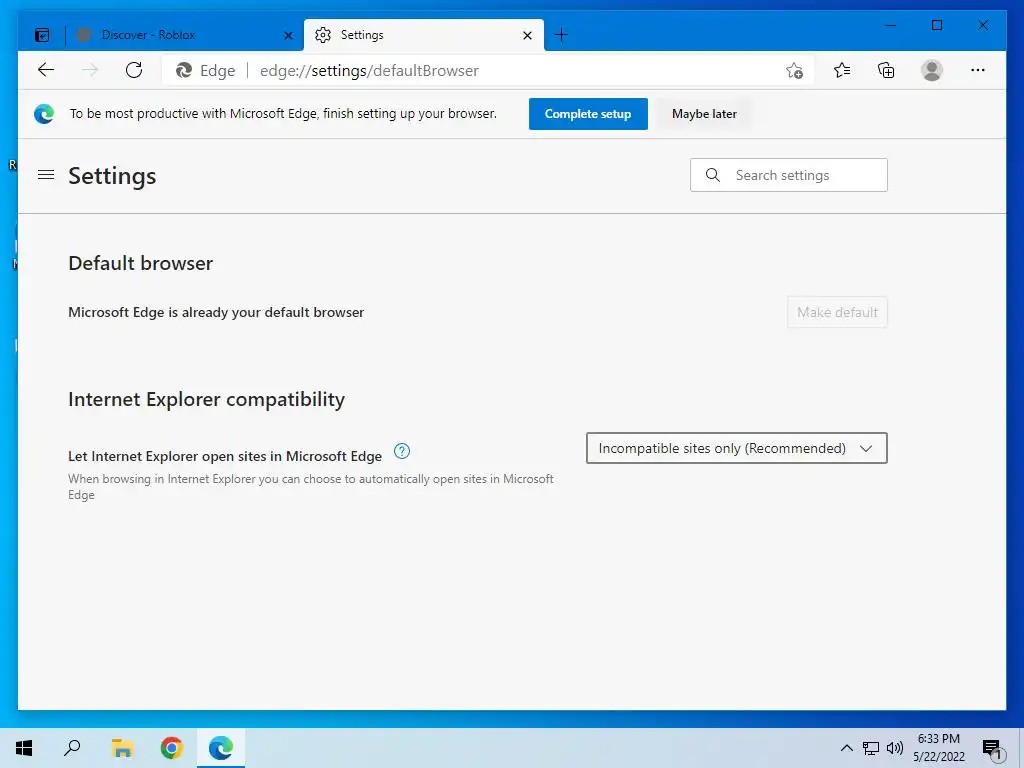Screen dimensions: 1024x768
Task: Open the clock showing 6:33 PM
Action: [938, 748]
